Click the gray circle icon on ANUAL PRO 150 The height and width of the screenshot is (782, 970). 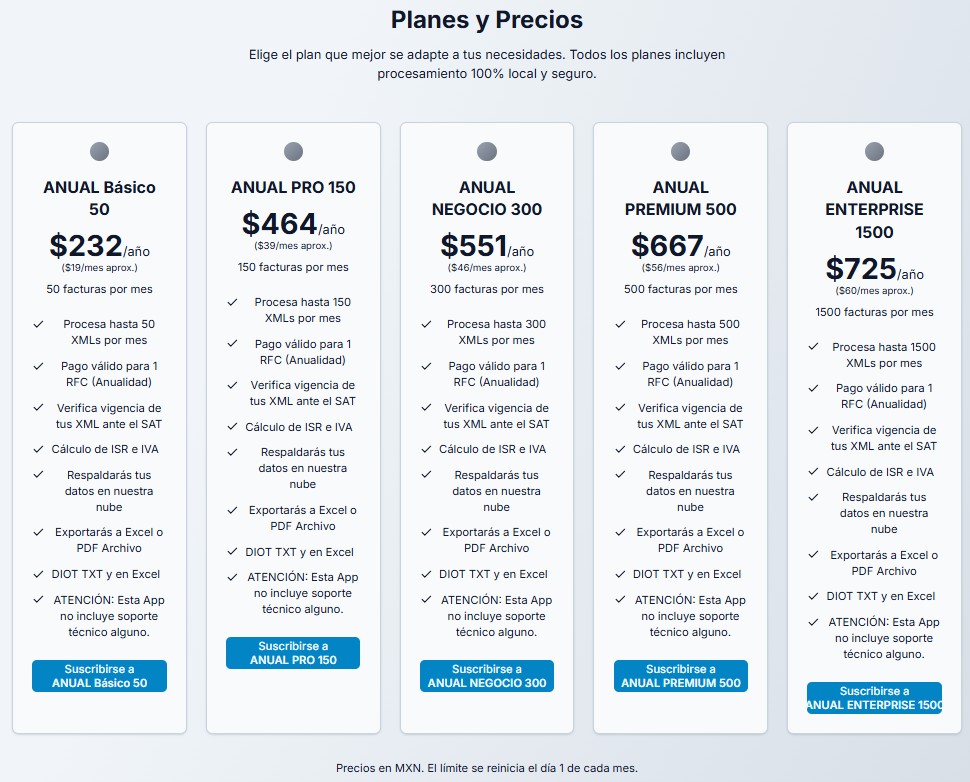tap(293, 152)
